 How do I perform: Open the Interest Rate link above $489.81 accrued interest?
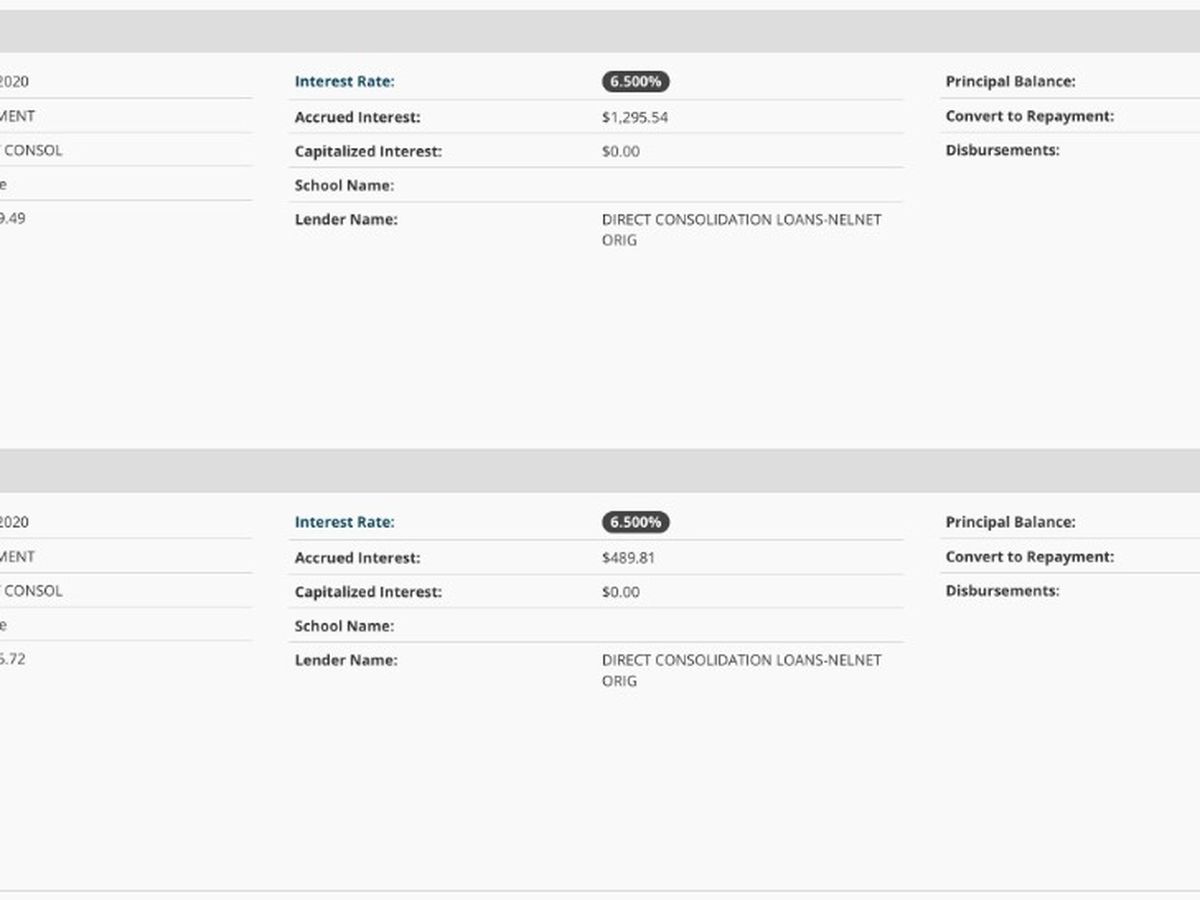(x=344, y=522)
